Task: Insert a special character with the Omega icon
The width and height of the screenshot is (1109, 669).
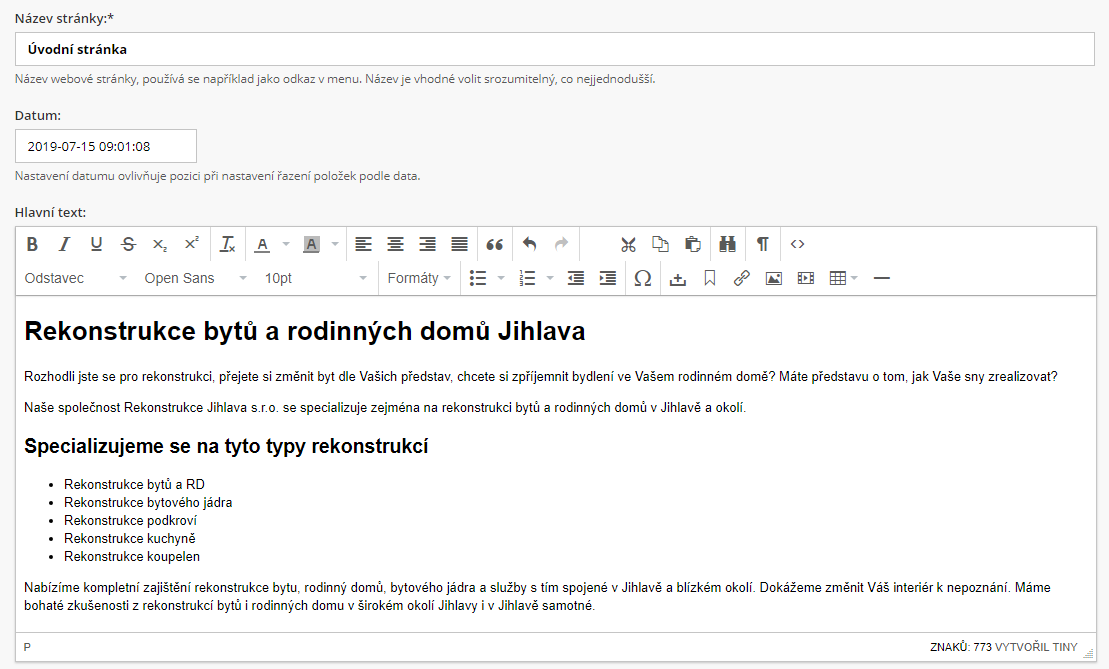Action: 643,278
